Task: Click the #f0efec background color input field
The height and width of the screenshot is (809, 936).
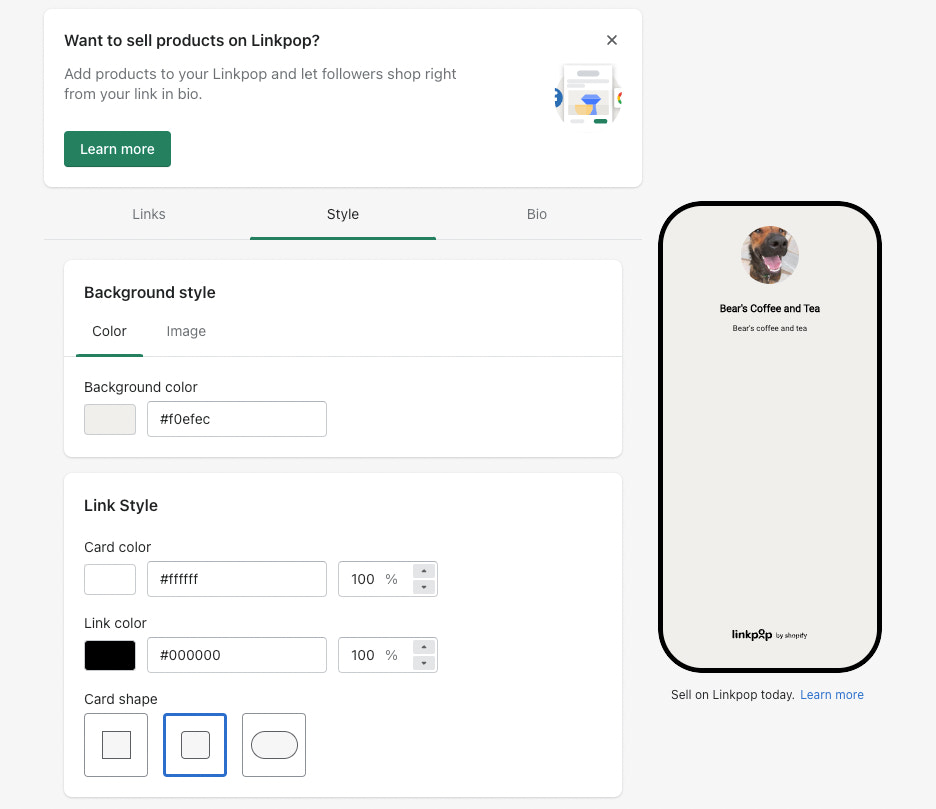Action: tap(236, 419)
